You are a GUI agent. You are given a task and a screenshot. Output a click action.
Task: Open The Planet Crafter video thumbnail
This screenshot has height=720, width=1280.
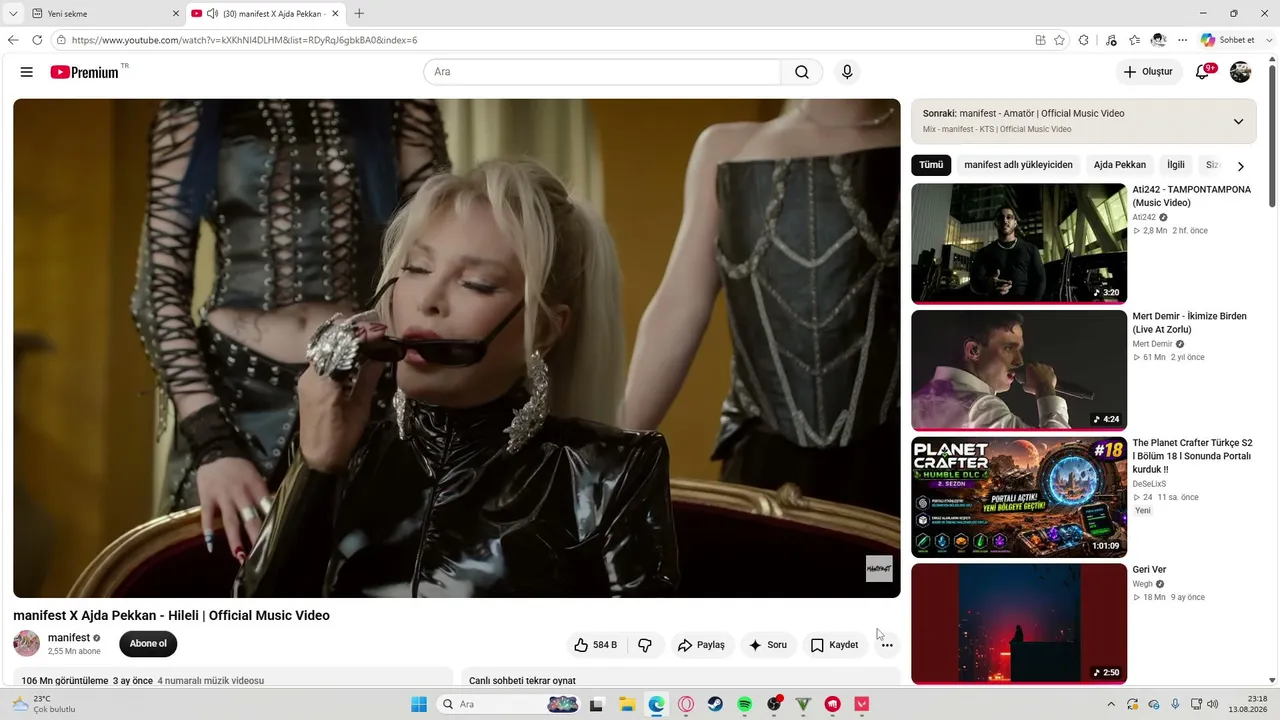[x=1019, y=497]
